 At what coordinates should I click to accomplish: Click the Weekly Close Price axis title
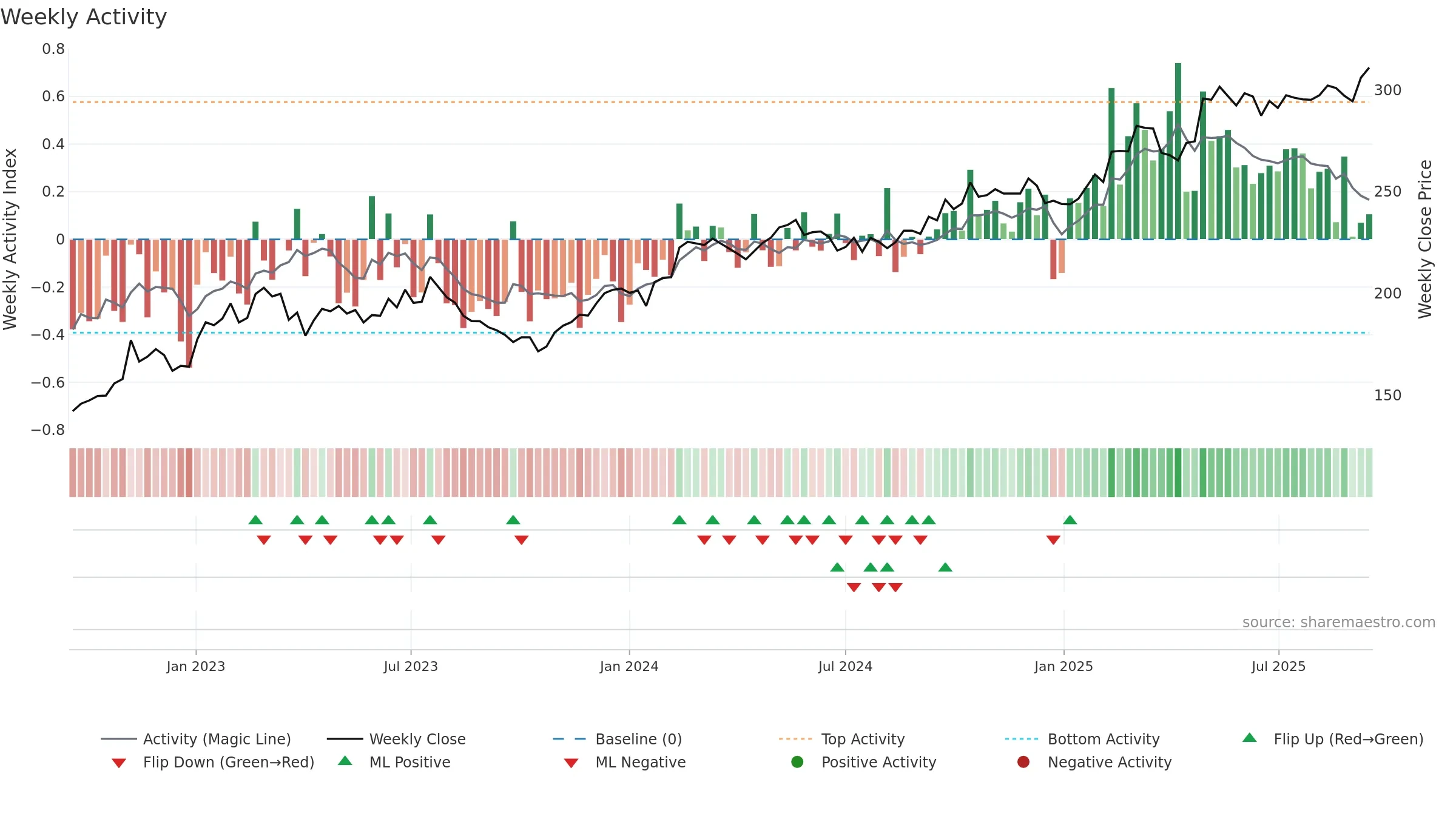1425,240
